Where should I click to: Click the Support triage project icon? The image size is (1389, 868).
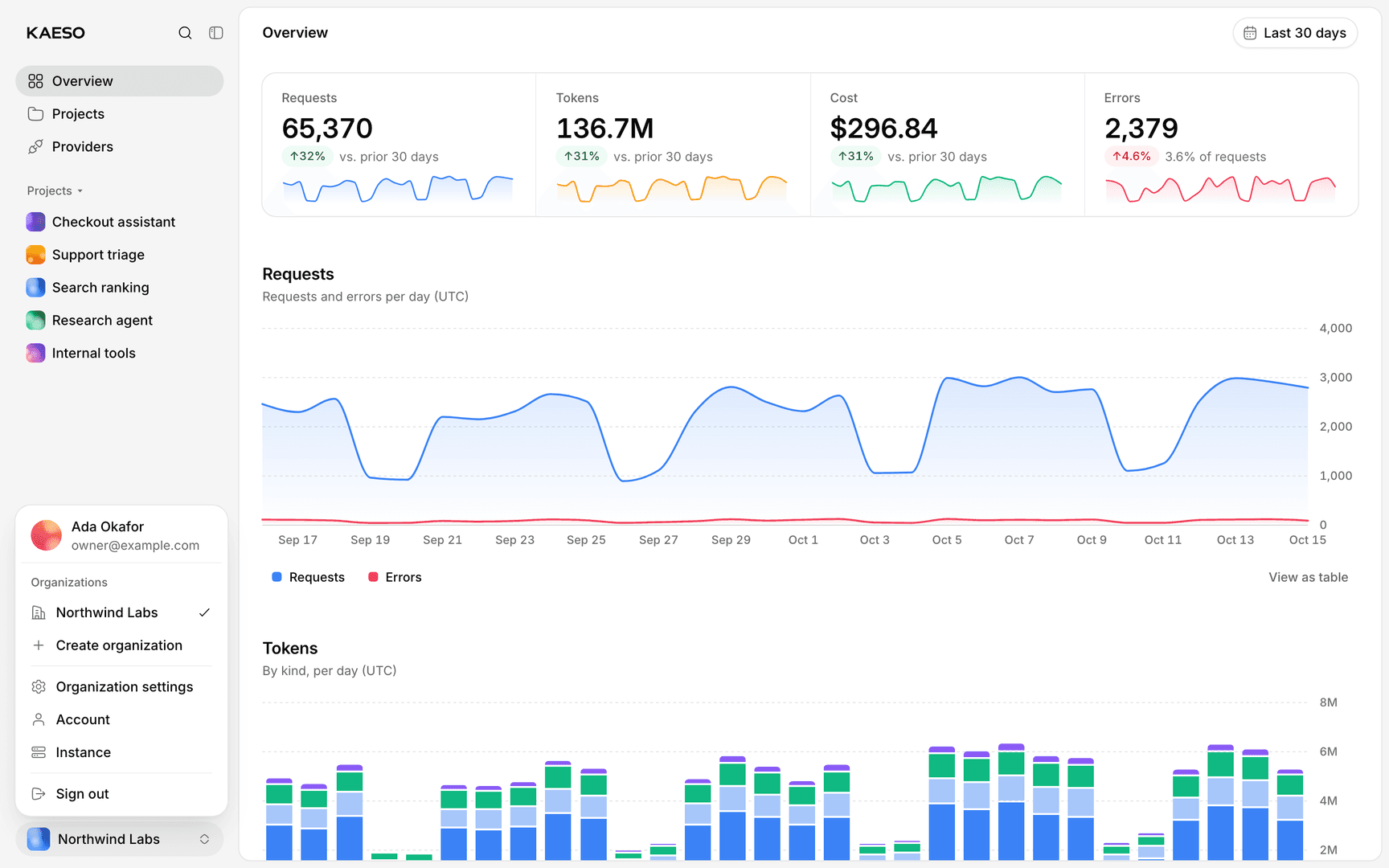click(35, 255)
